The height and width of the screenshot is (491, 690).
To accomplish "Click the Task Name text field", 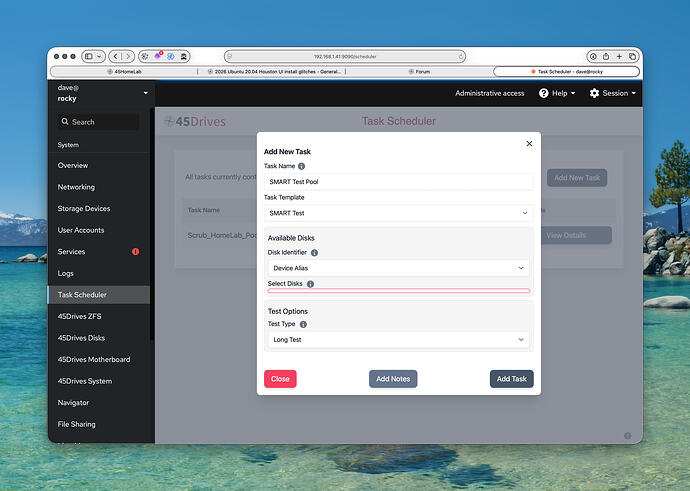I will pyautogui.click(x=398, y=182).
